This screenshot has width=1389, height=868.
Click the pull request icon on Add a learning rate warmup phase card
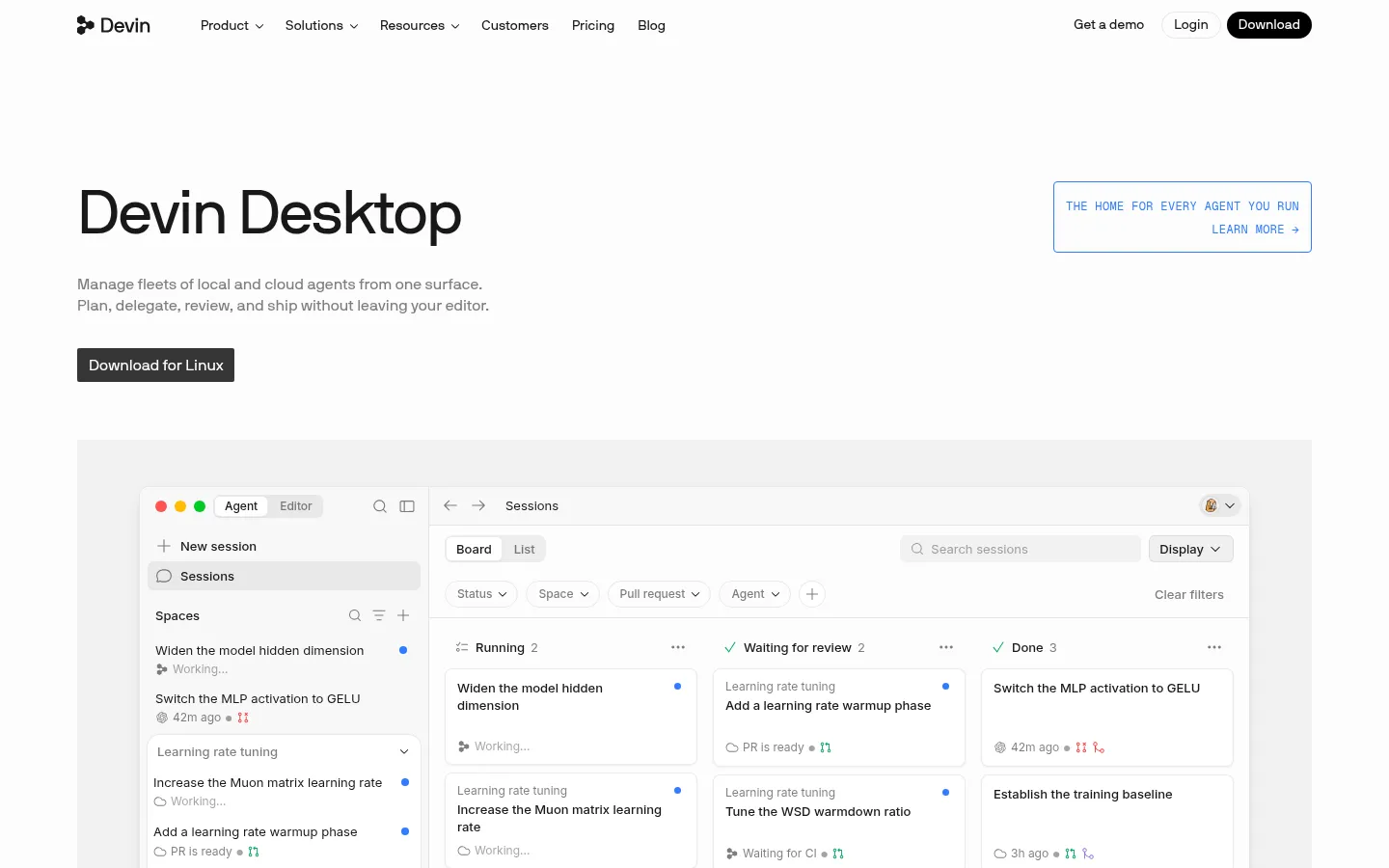[826, 747]
